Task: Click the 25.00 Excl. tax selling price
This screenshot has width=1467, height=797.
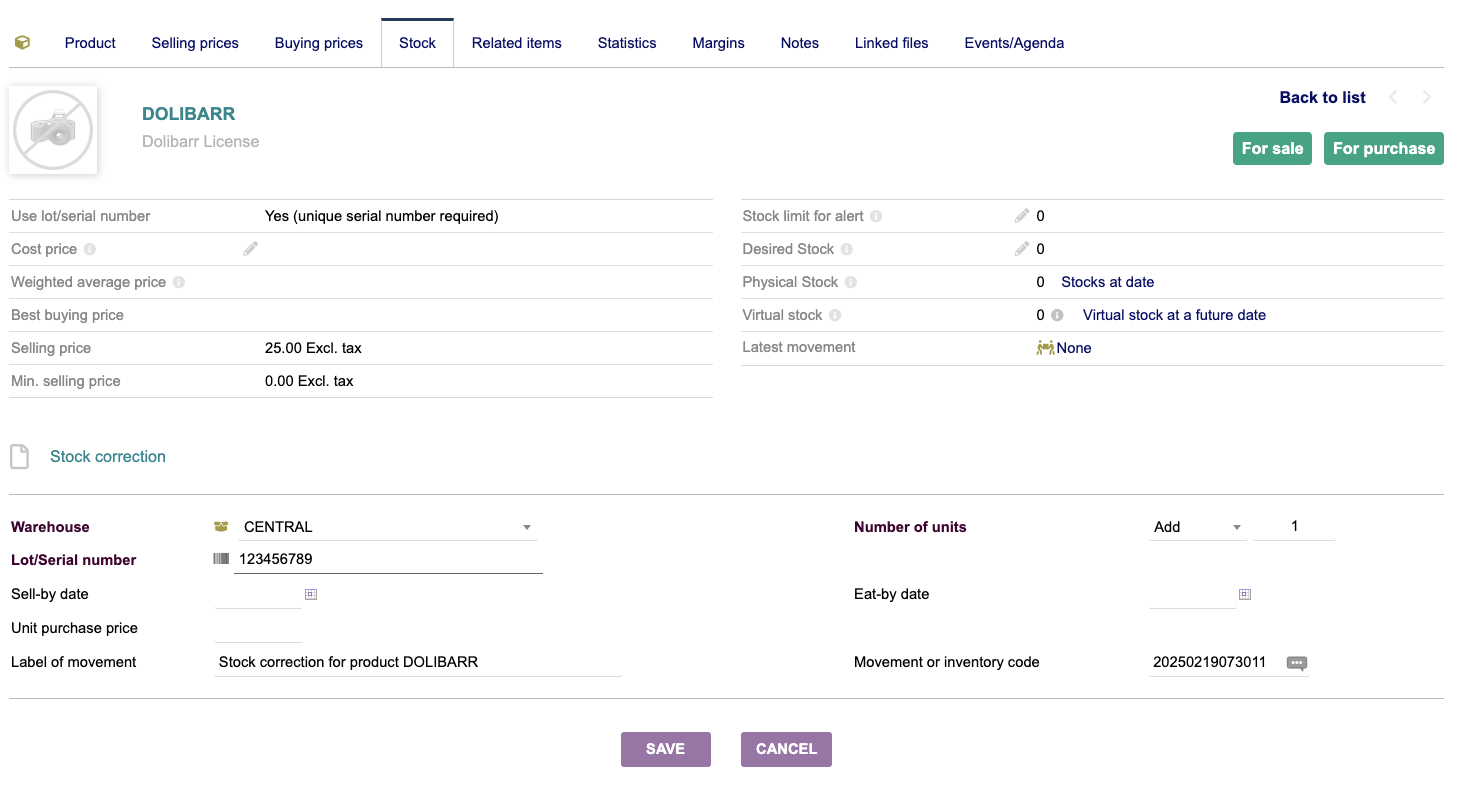Action: pos(313,348)
